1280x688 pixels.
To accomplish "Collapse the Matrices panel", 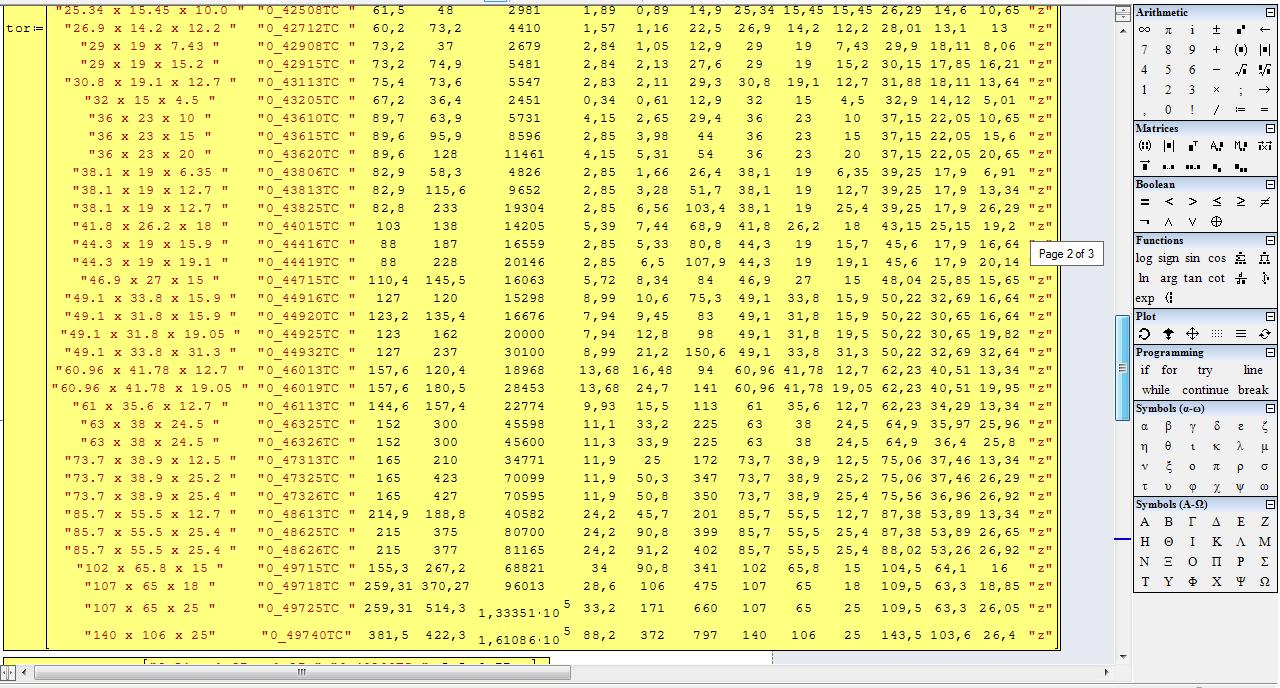I will pos(1270,129).
